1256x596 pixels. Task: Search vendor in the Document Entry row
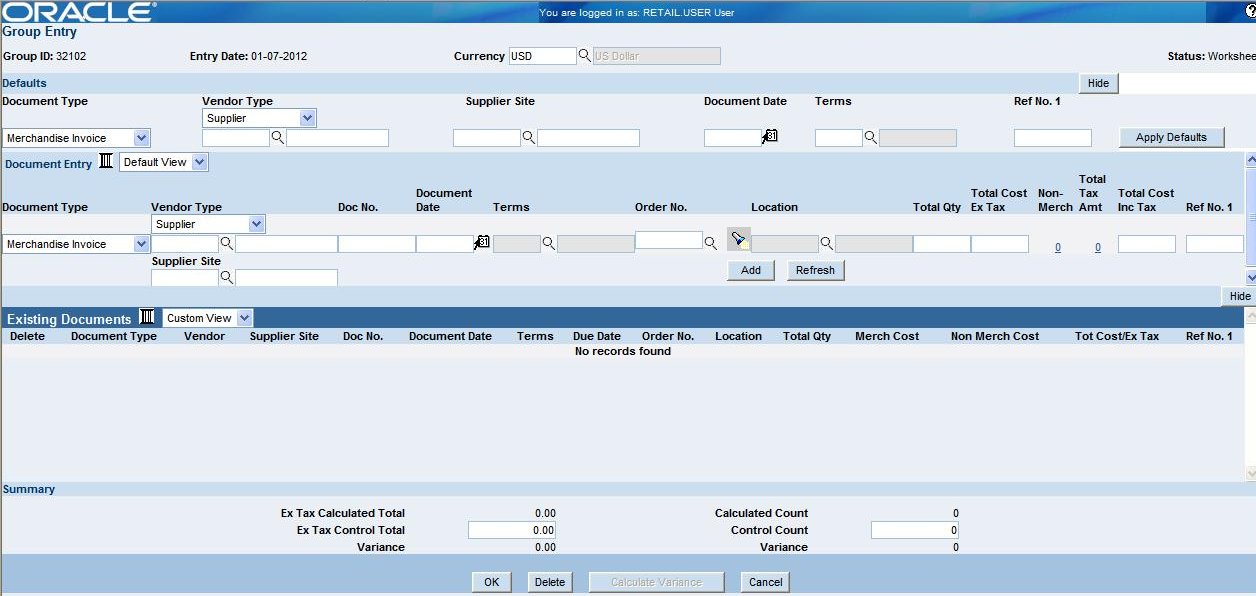(227, 243)
